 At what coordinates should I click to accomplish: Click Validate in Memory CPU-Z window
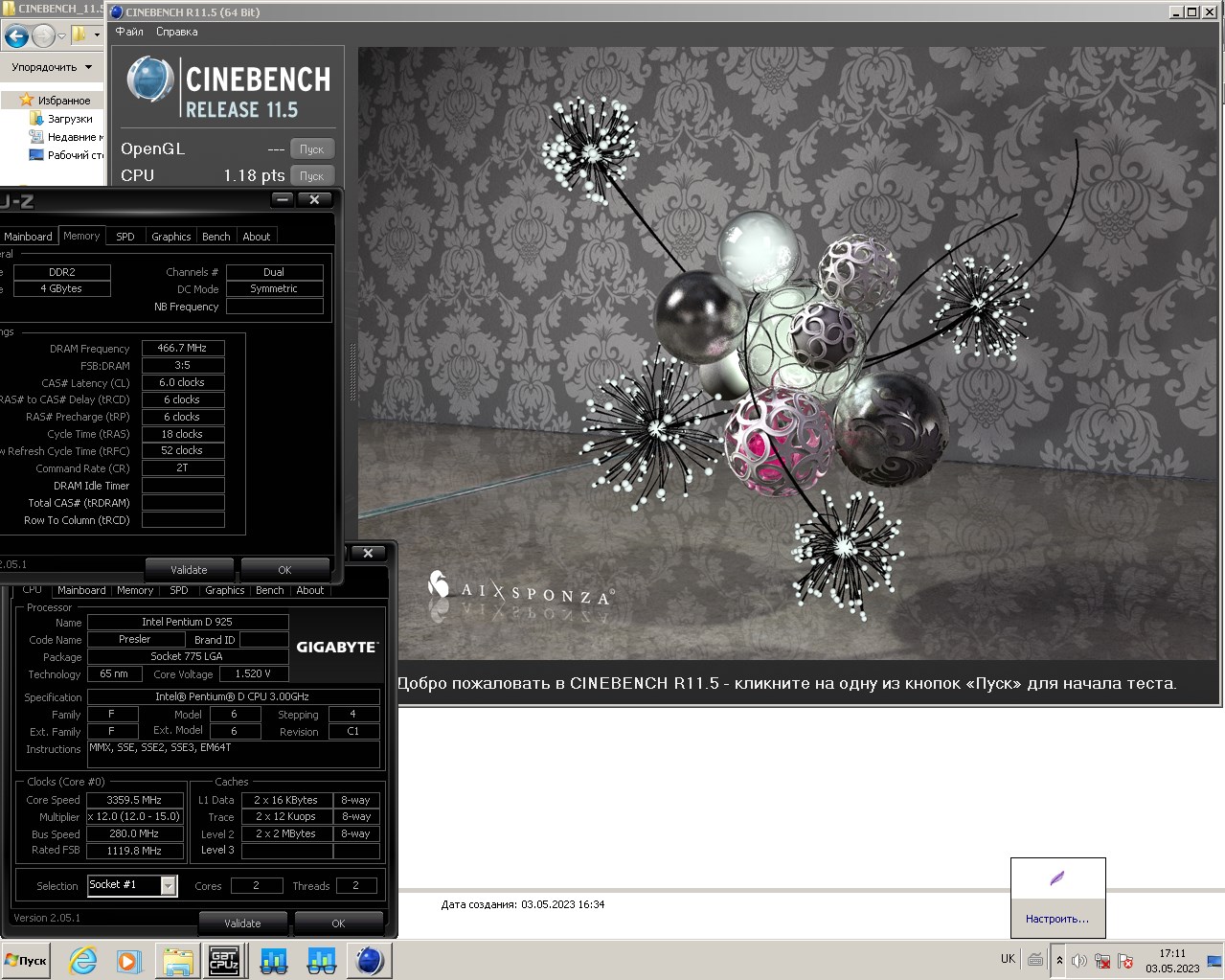coord(189,569)
